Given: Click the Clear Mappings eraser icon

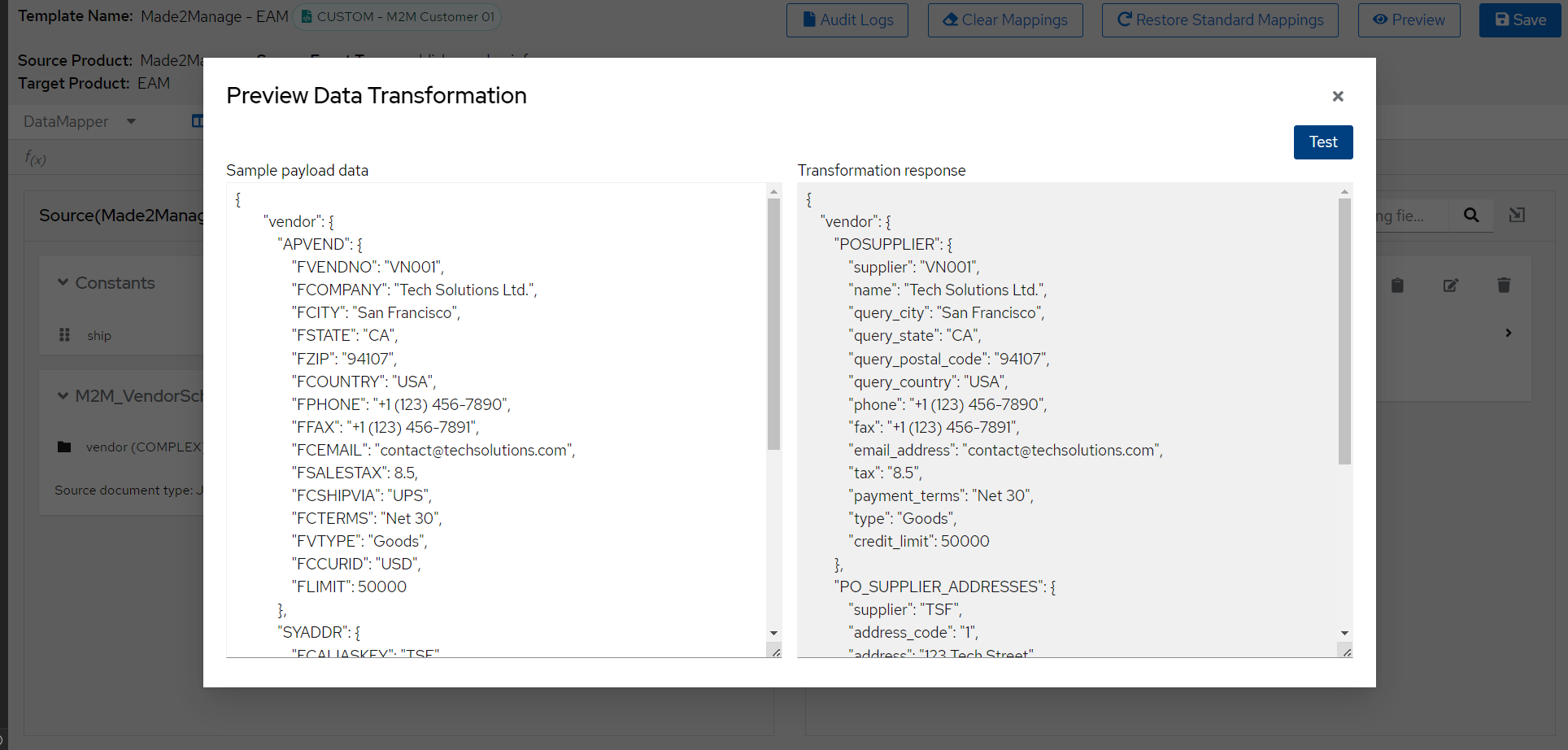Looking at the screenshot, I should click(x=948, y=20).
